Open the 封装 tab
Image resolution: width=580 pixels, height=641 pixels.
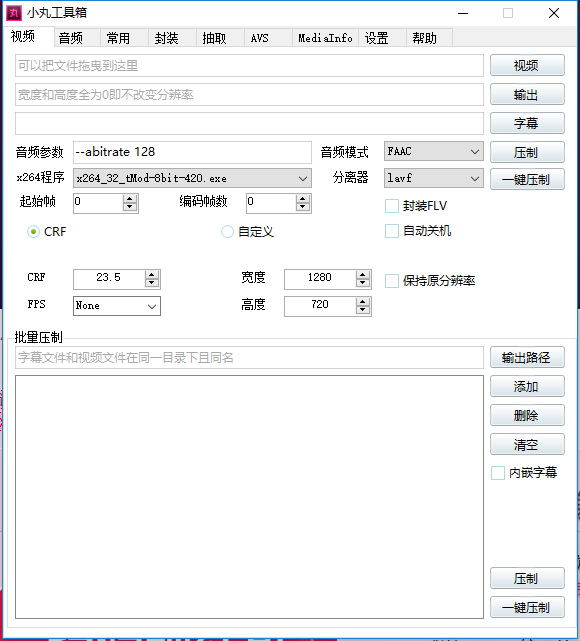click(166, 38)
